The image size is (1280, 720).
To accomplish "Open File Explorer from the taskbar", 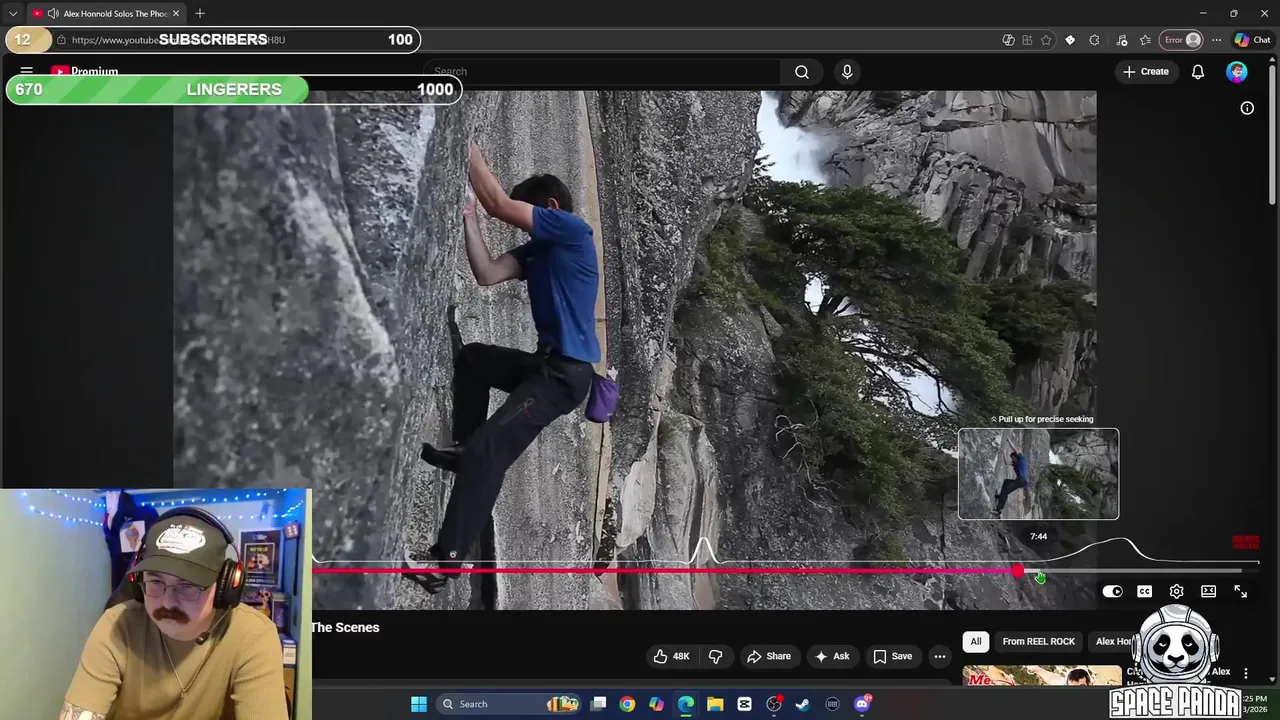I will coord(715,704).
